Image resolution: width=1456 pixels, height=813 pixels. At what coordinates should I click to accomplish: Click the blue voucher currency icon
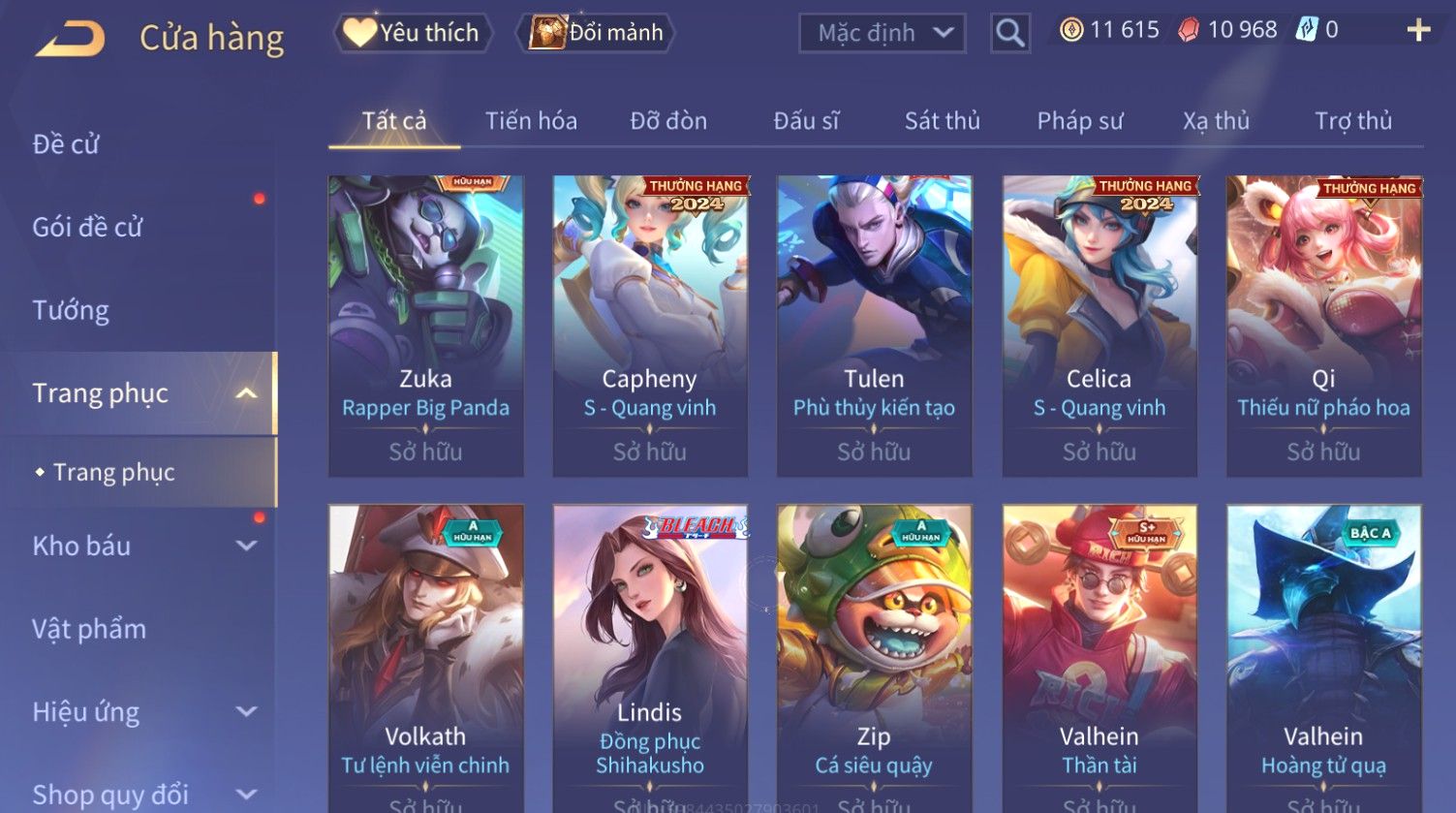tap(1307, 30)
